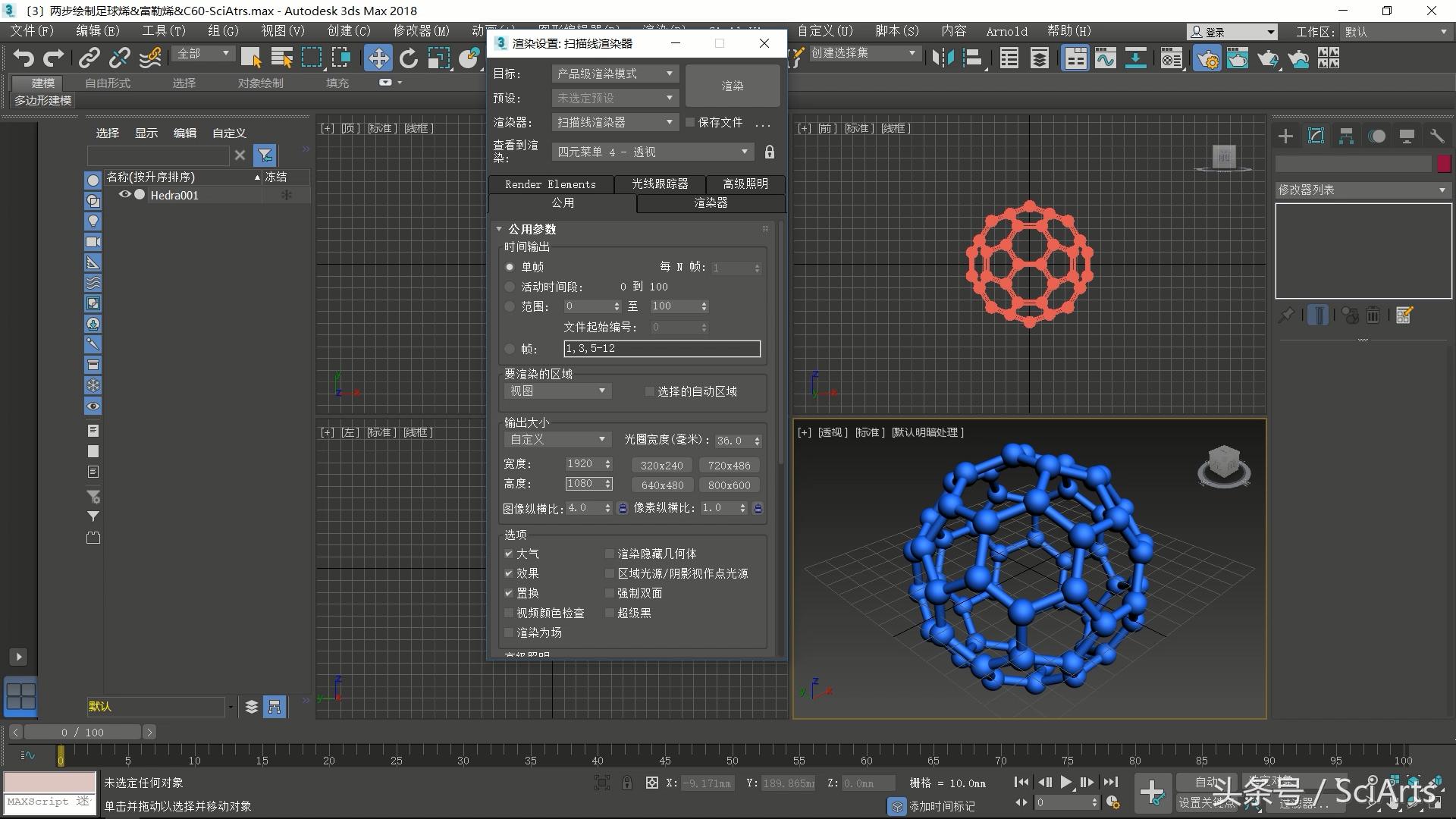This screenshot has height=819, width=1456.
Task: Hide Hedra001 using its eye toggle
Action: tap(125, 195)
